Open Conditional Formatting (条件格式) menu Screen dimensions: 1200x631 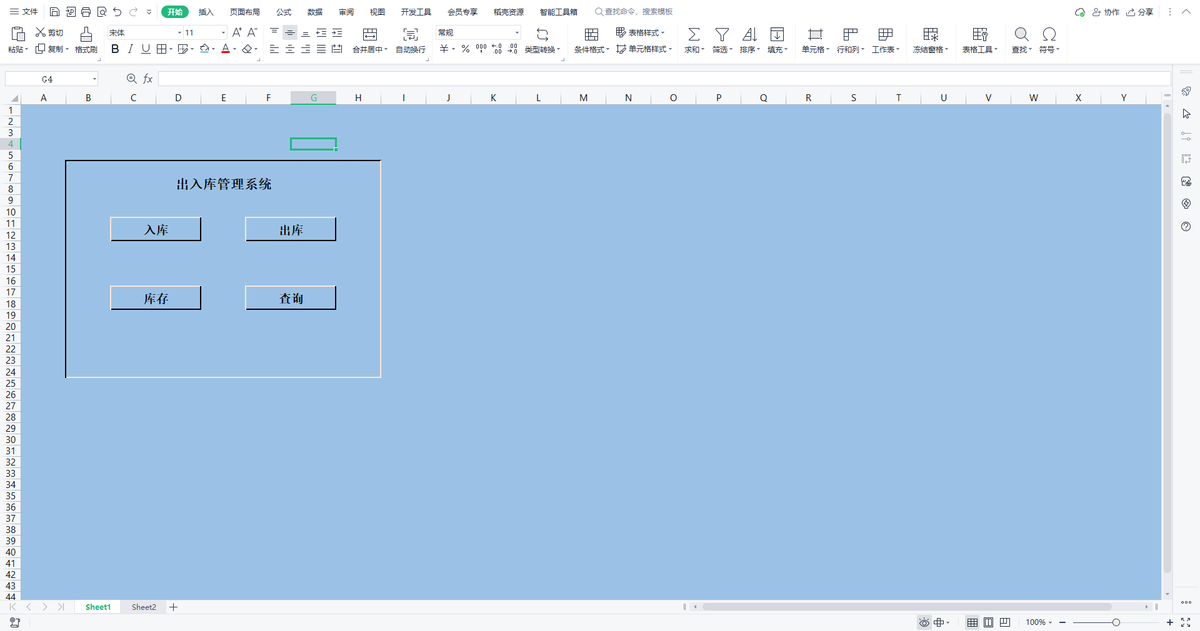coord(592,40)
